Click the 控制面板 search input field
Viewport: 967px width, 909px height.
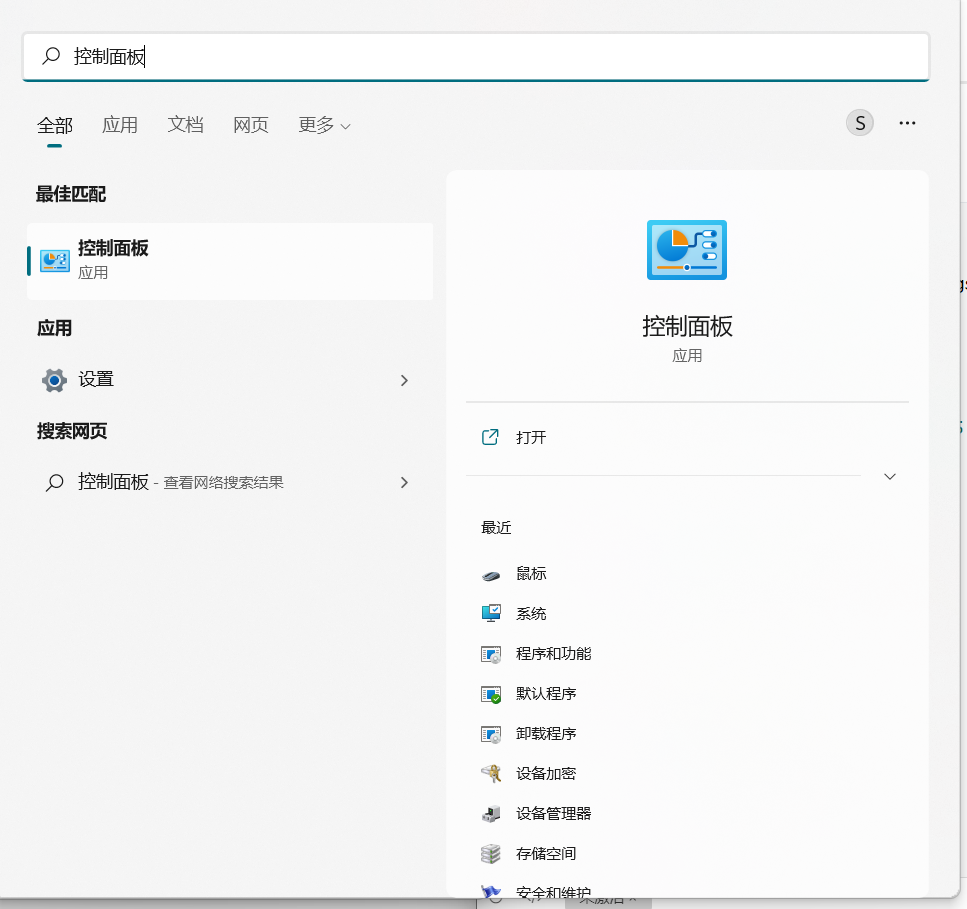(x=476, y=56)
